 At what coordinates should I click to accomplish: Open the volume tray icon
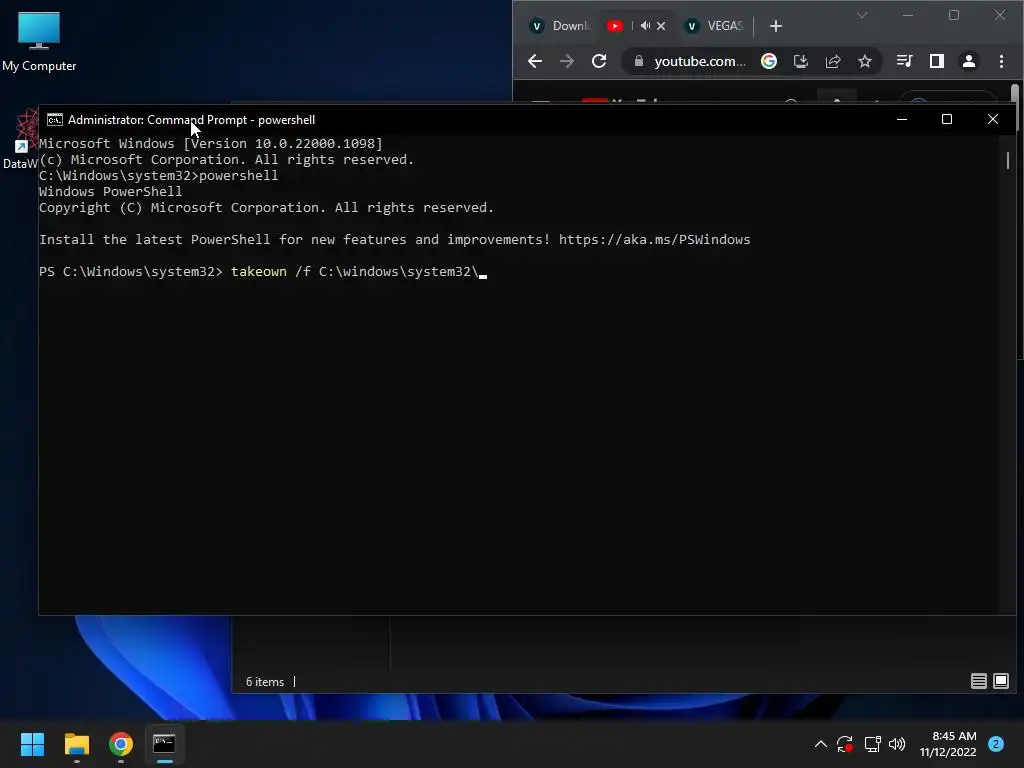coord(897,744)
